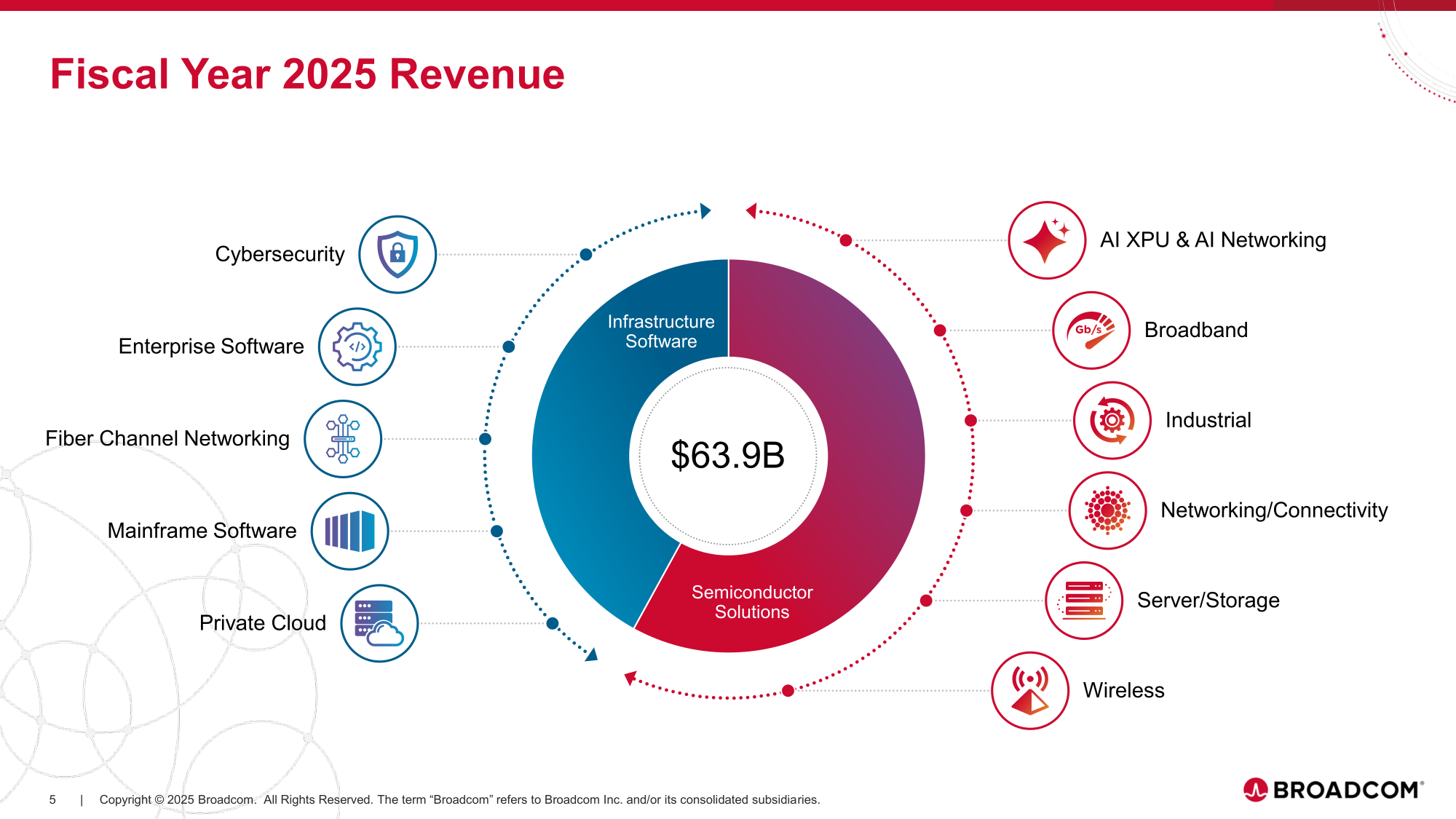The image size is (1456, 819).
Task: Click the AI XPU & AI Networking label
Action: pyautogui.click(x=1213, y=240)
